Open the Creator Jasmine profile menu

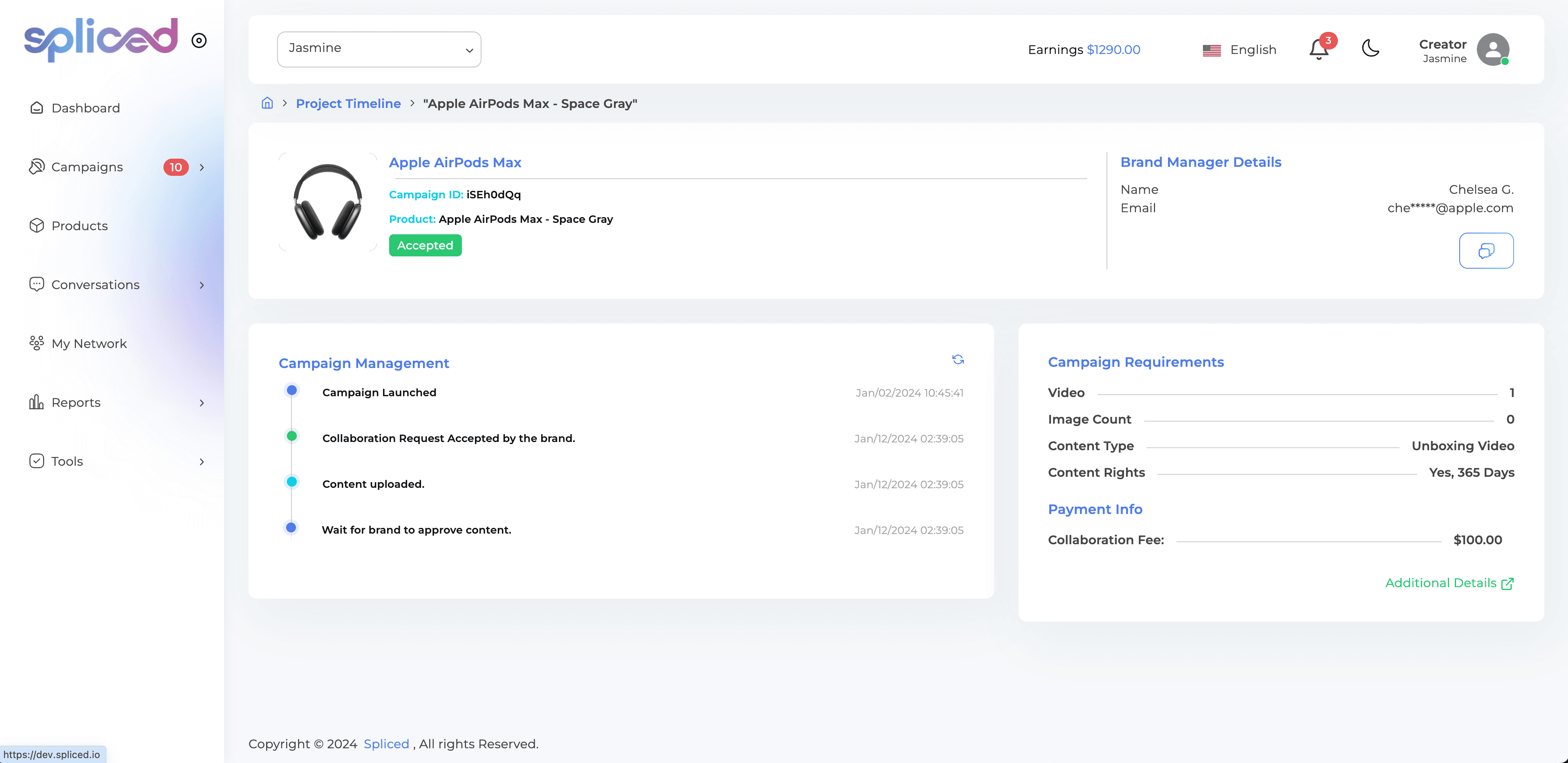tap(1465, 50)
